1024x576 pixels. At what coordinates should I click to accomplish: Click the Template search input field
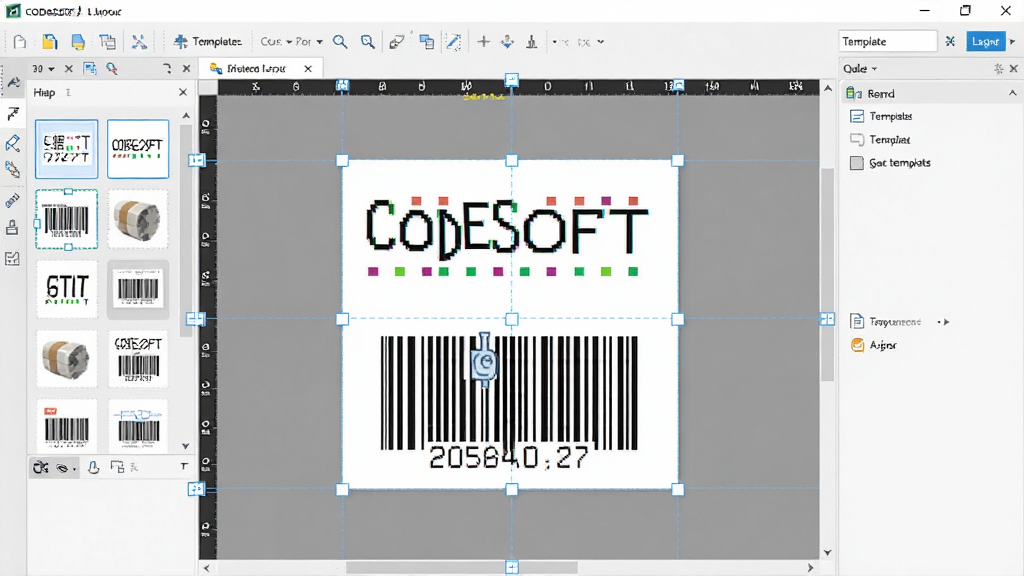pyautogui.click(x=888, y=41)
